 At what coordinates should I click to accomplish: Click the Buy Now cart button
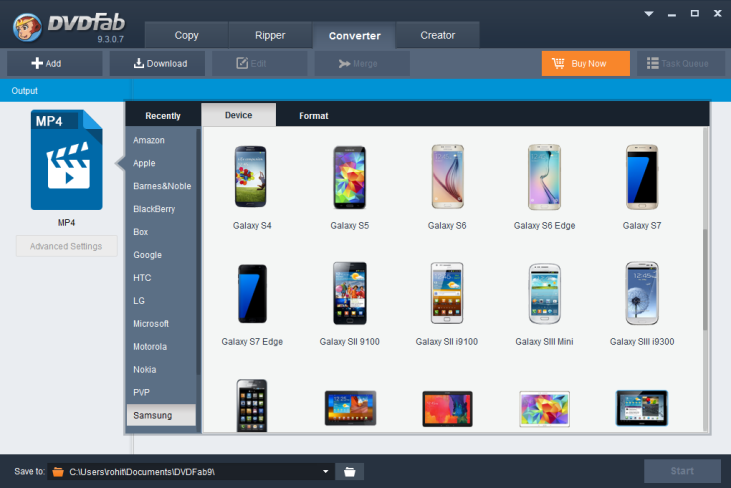coord(585,63)
